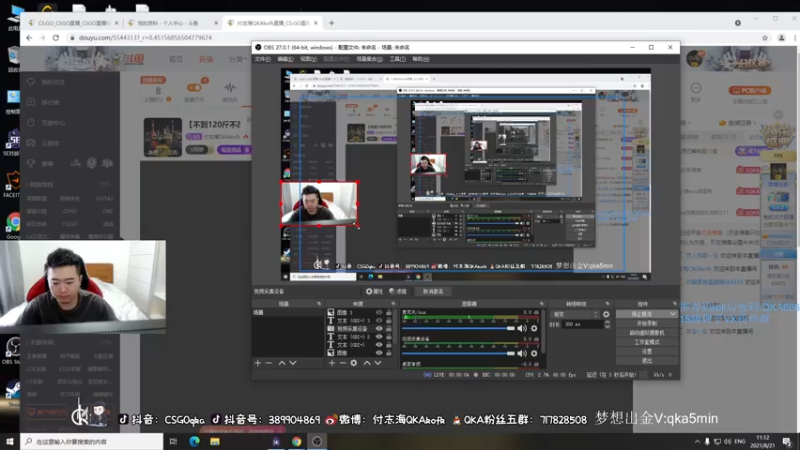The width and height of the screenshot is (800, 450).
Task: Switch to OBS Studio in the taskbar
Action: coord(317,441)
